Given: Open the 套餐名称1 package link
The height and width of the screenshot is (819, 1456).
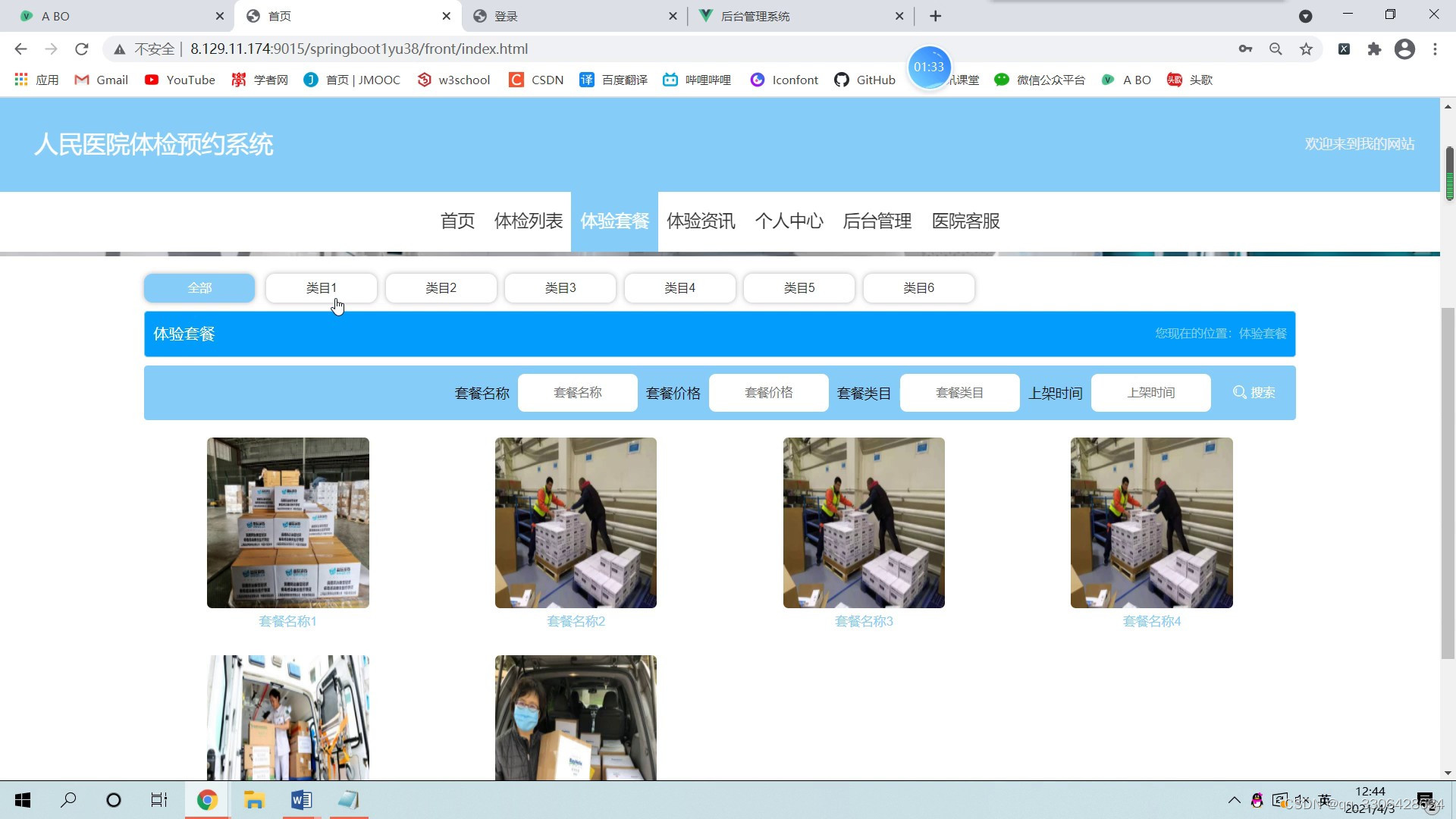Looking at the screenshot, I should pyautogui.click(x=287, y=620).
